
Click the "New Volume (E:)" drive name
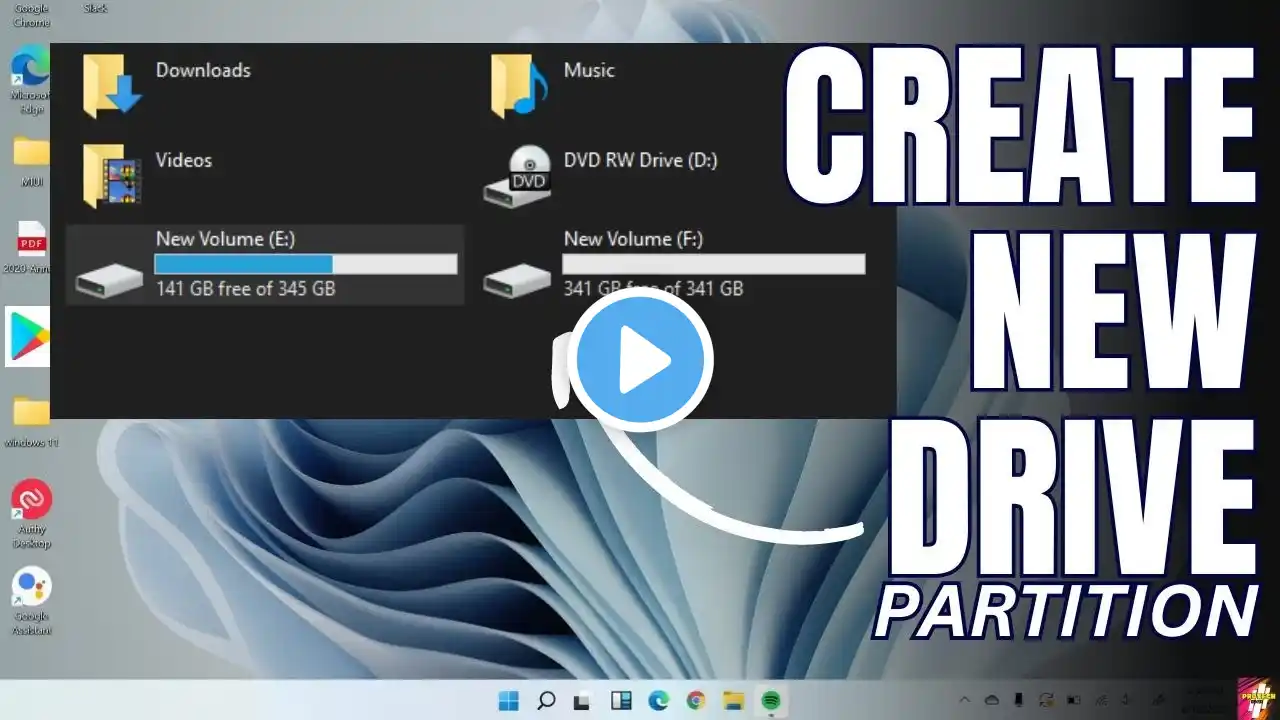(x=226, y=239)
